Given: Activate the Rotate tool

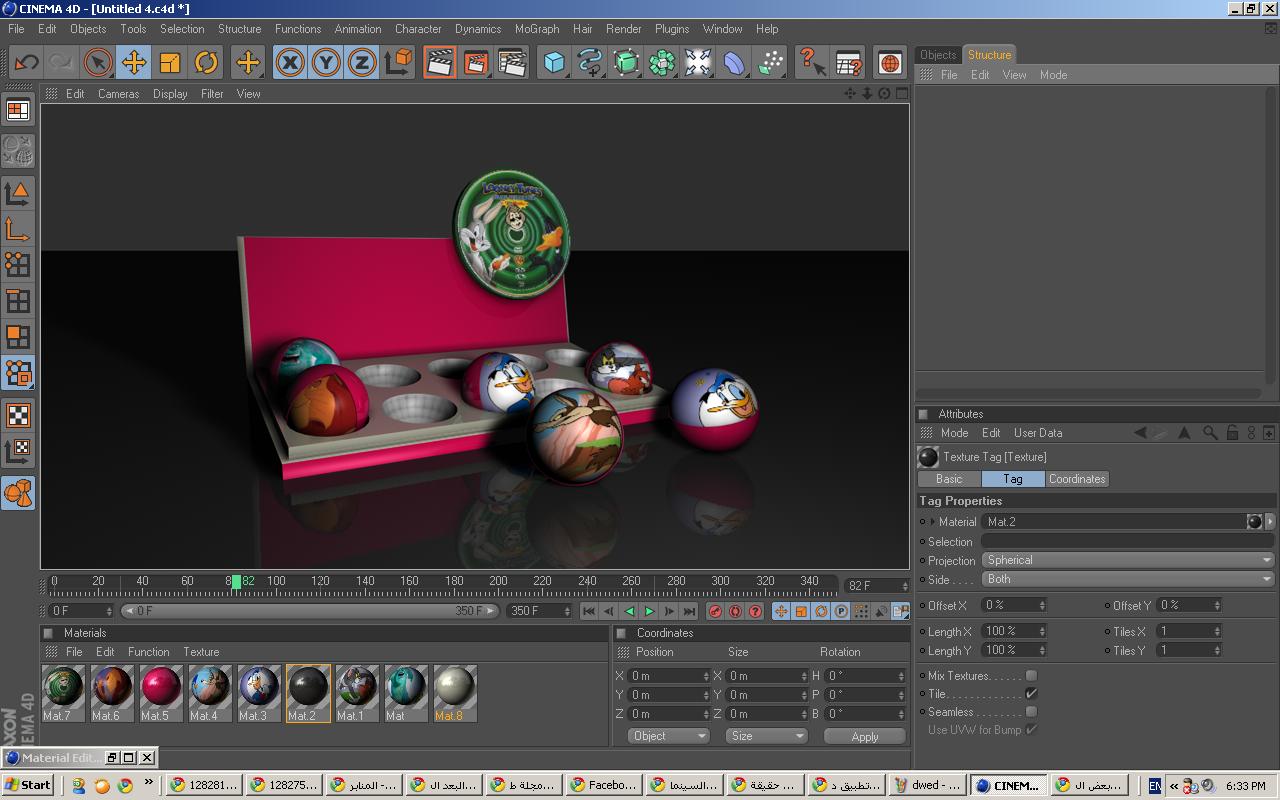Looking at the screenshot, I should coord(206,63).
